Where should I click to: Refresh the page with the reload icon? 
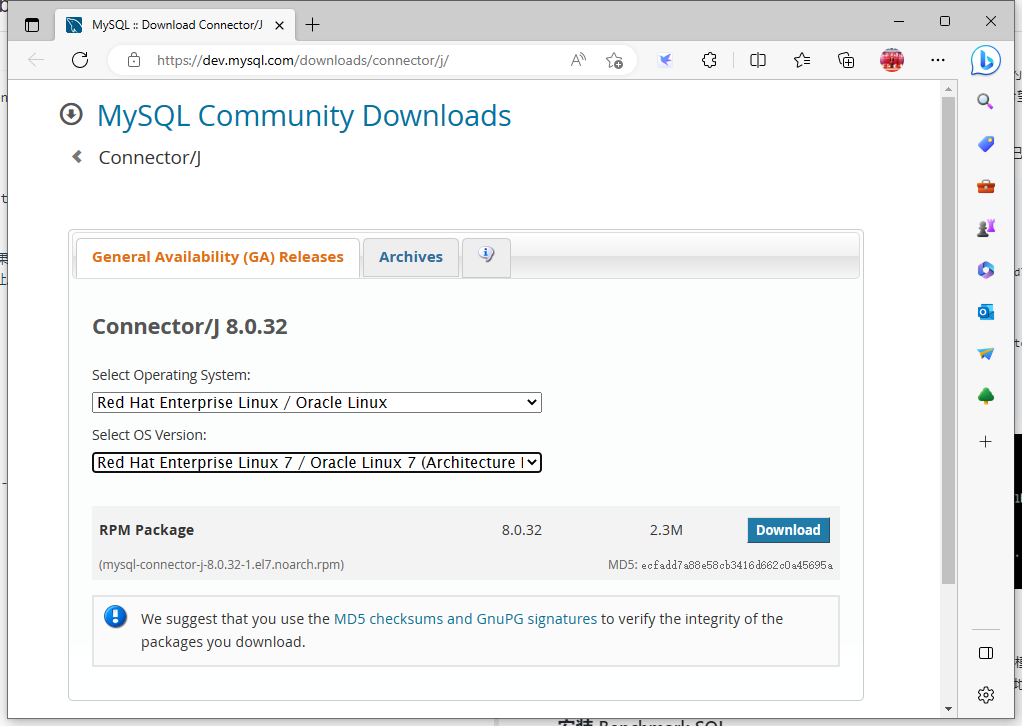click(x=80, y=60)
